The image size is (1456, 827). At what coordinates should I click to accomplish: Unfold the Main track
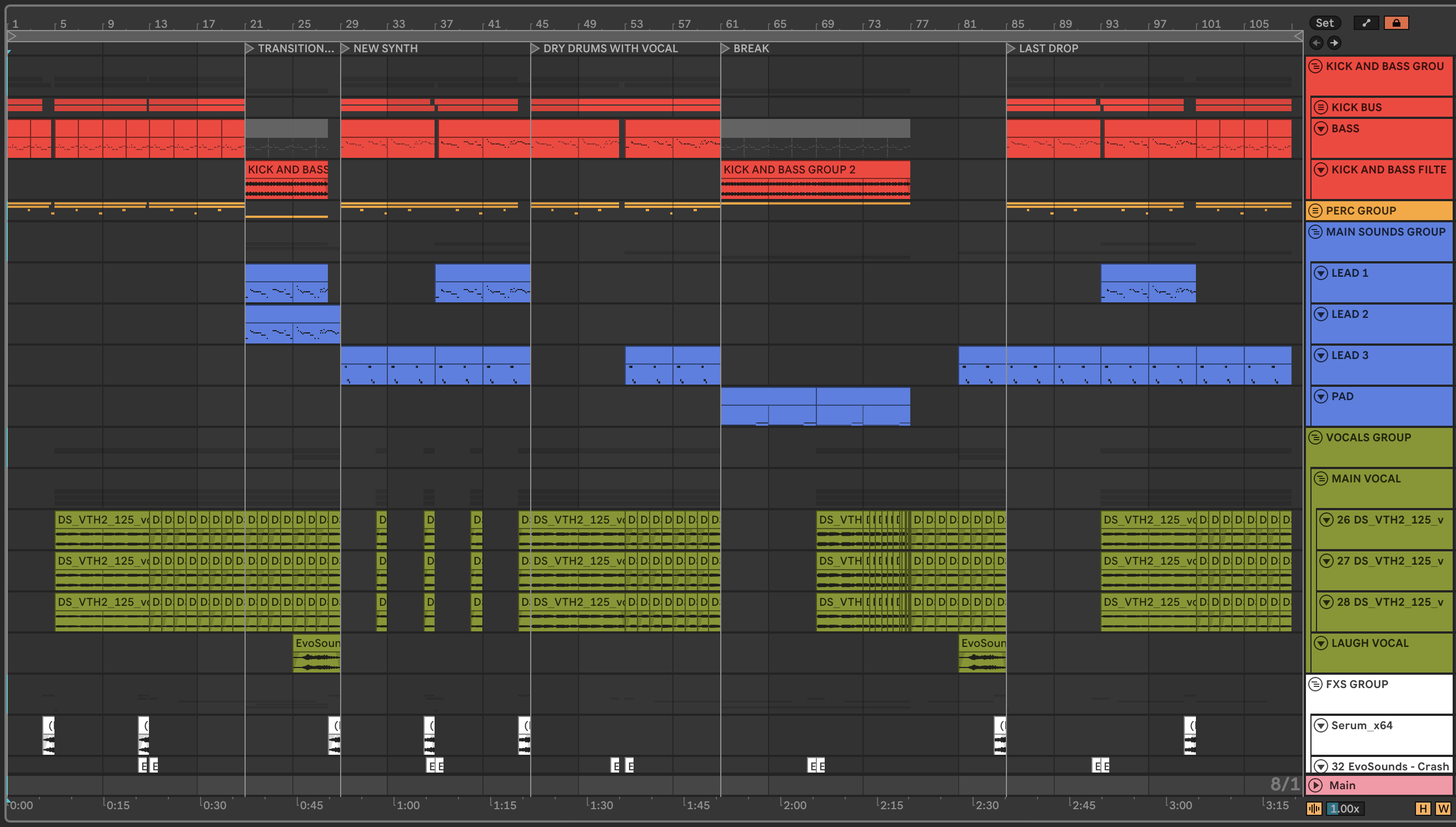(x=1316, y=785)
